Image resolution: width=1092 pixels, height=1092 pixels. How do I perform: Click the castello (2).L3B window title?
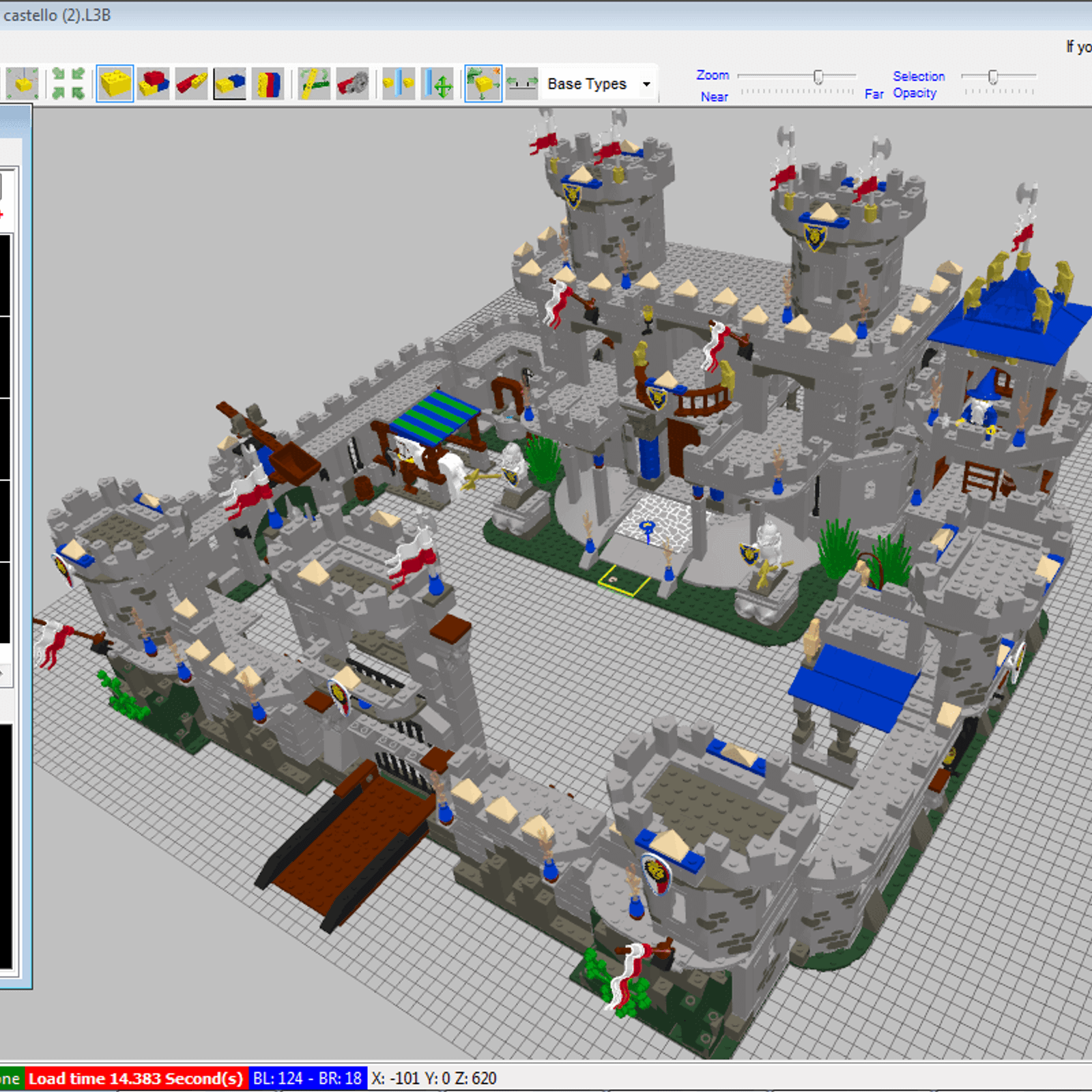57,15
